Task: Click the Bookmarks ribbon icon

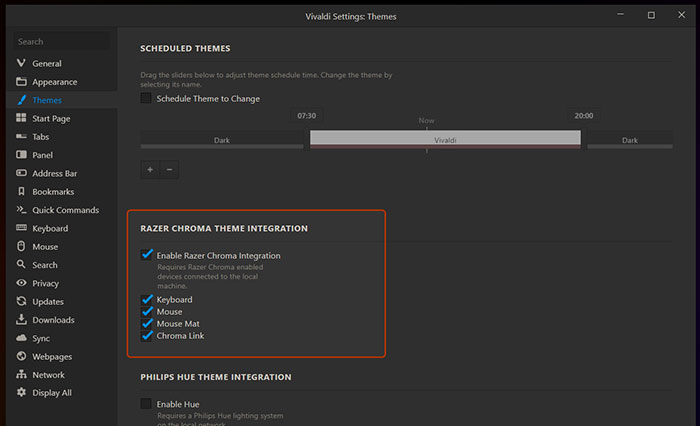Action: click(x=21, y=191)
